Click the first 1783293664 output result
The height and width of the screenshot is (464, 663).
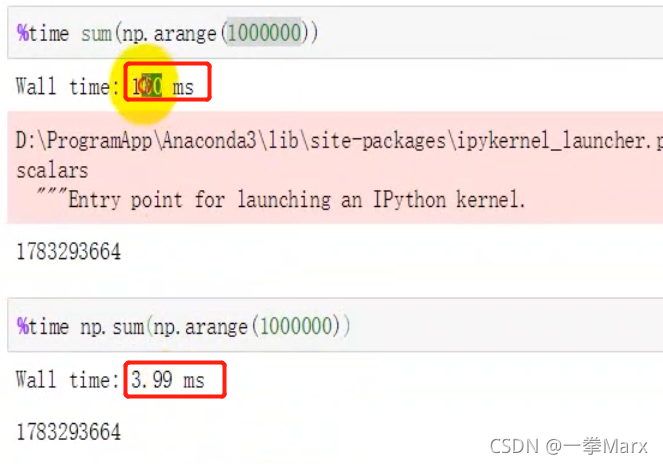coord(68,251)
